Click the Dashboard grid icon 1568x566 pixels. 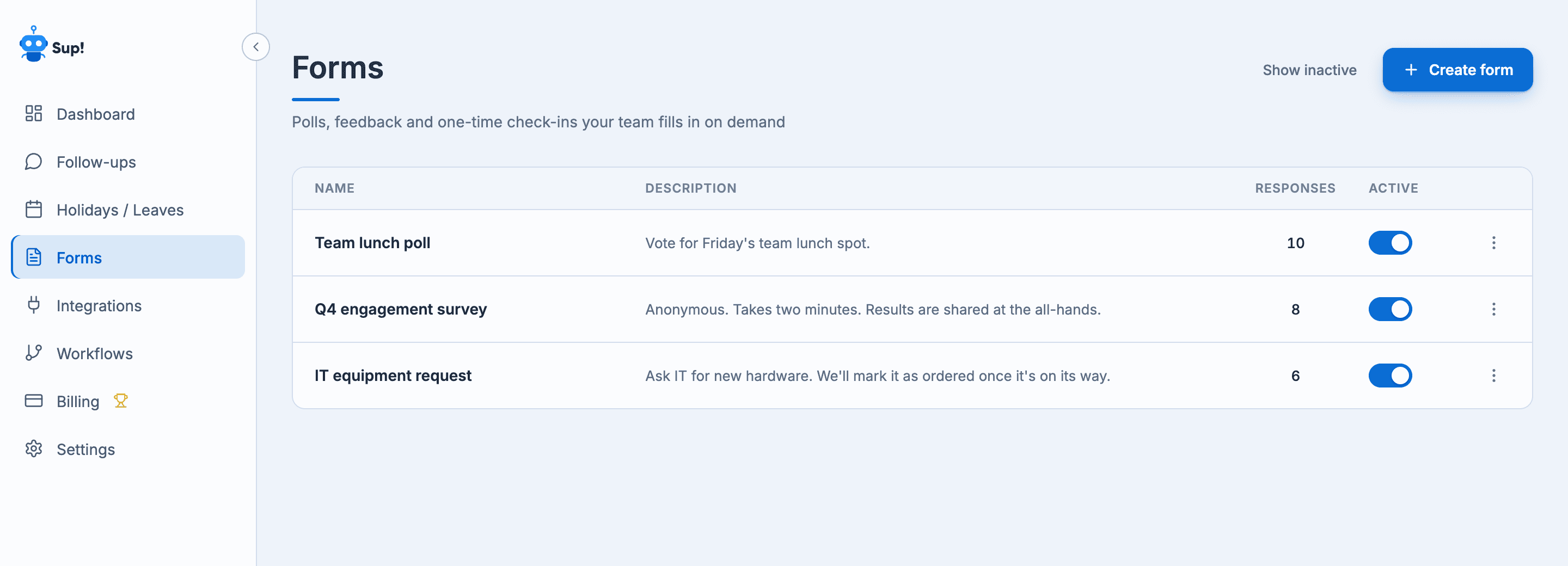tap(33, 114)
